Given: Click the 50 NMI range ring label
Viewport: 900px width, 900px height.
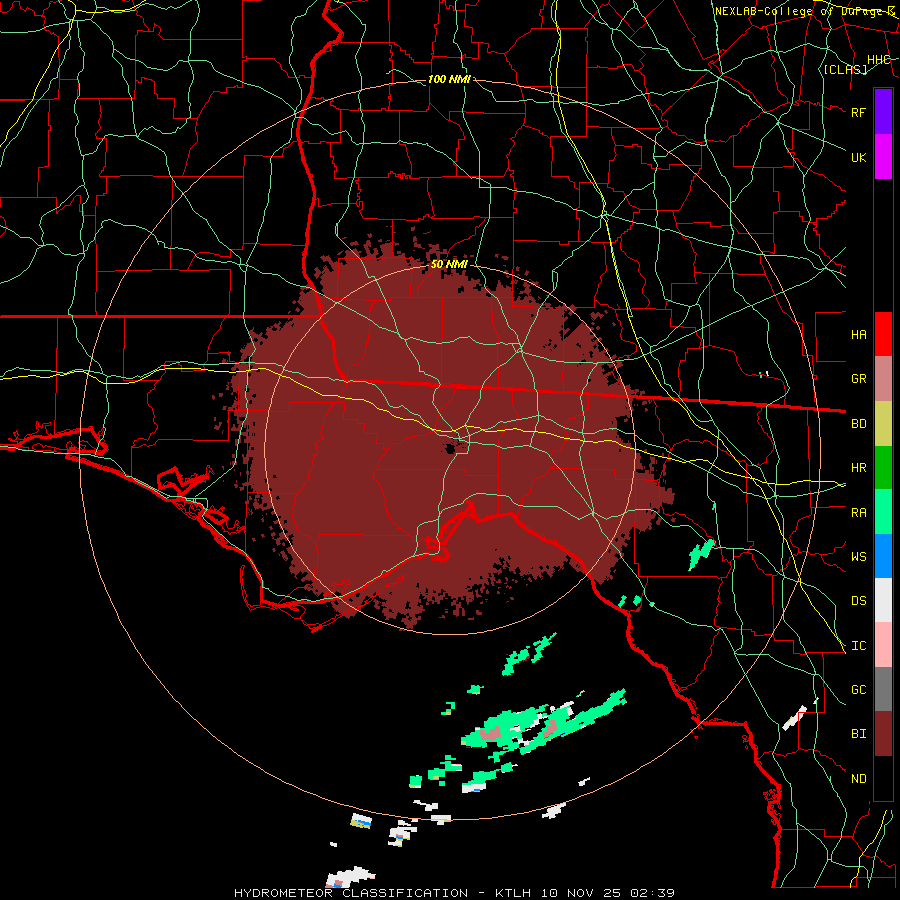Looking at the screenshot, I should (x=449, y=264).
